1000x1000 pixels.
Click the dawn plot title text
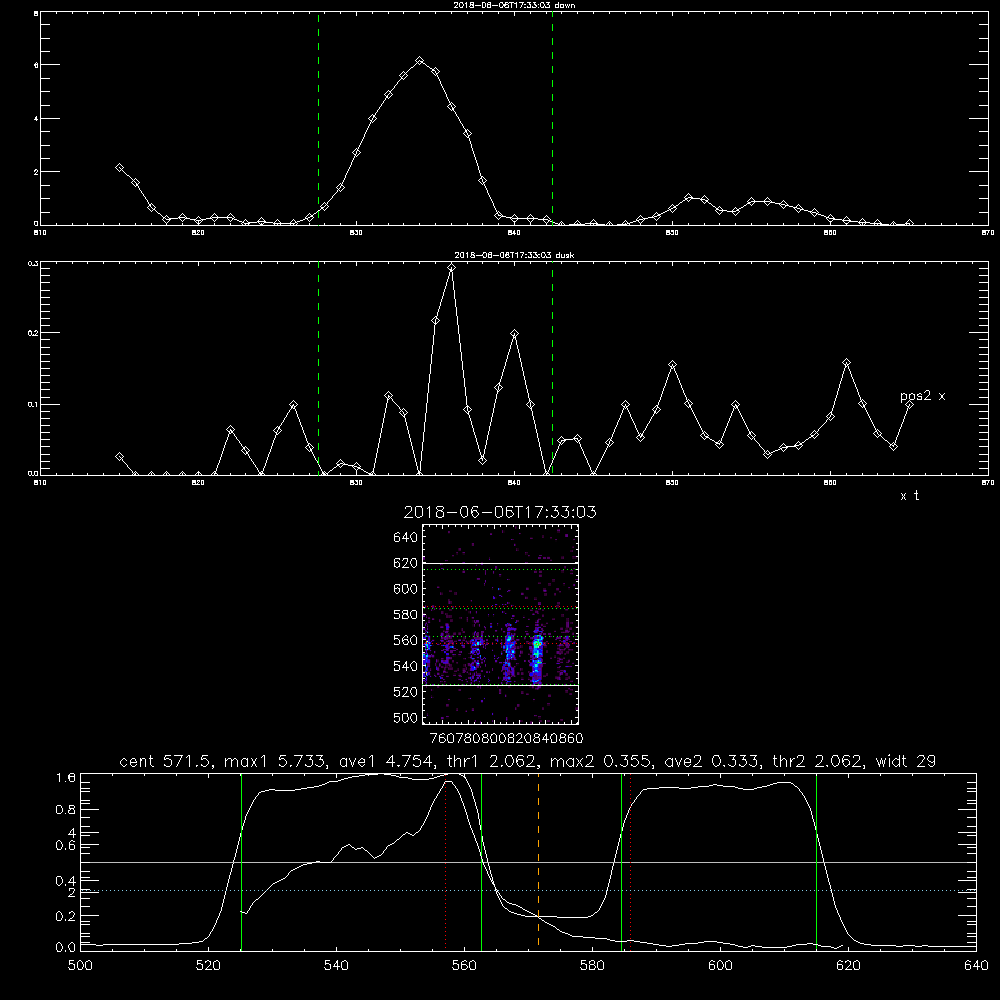(x=514, y=5)
